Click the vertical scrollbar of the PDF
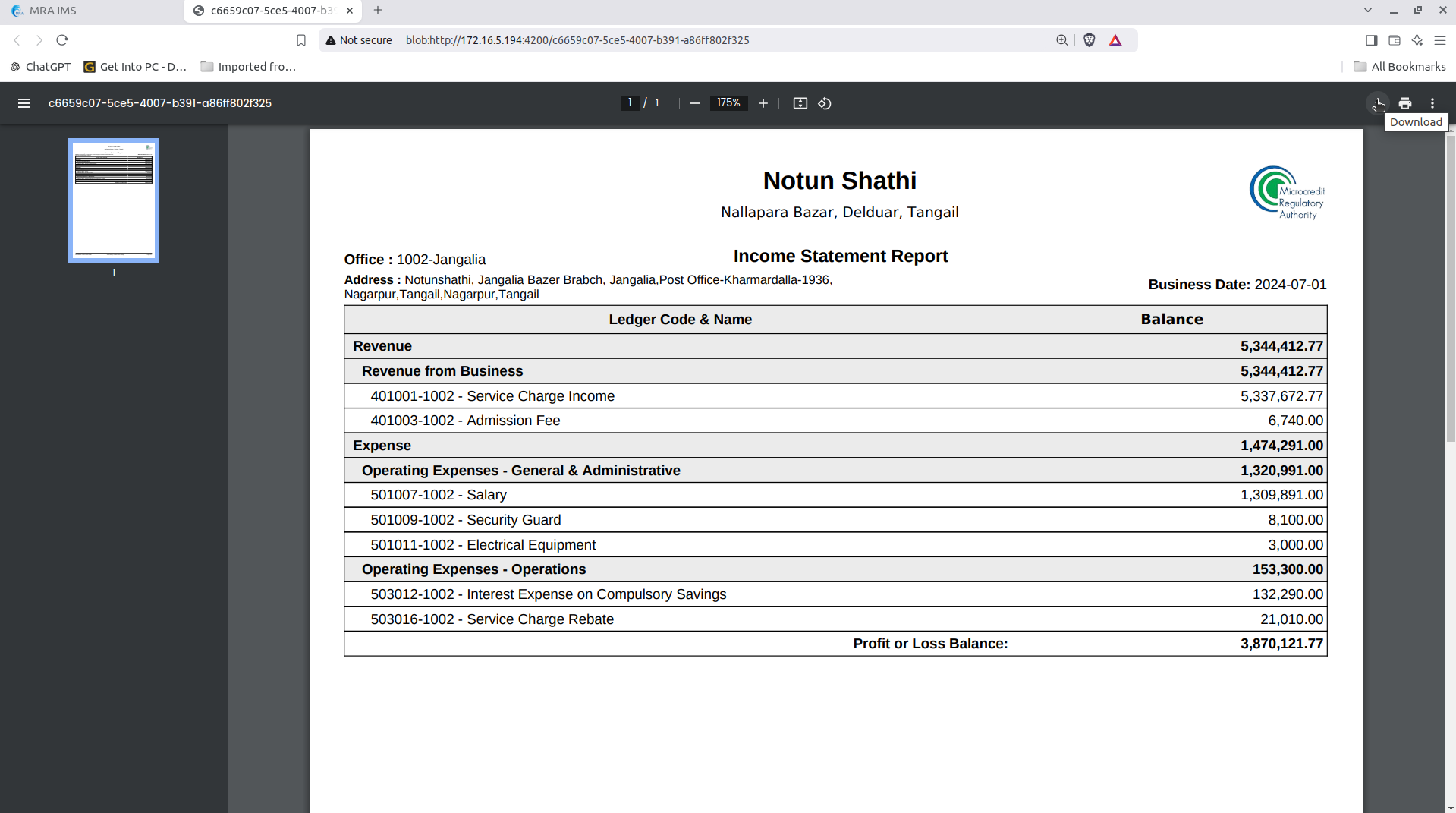This screenshot has width=1456, height=813. coord(1451,288)
